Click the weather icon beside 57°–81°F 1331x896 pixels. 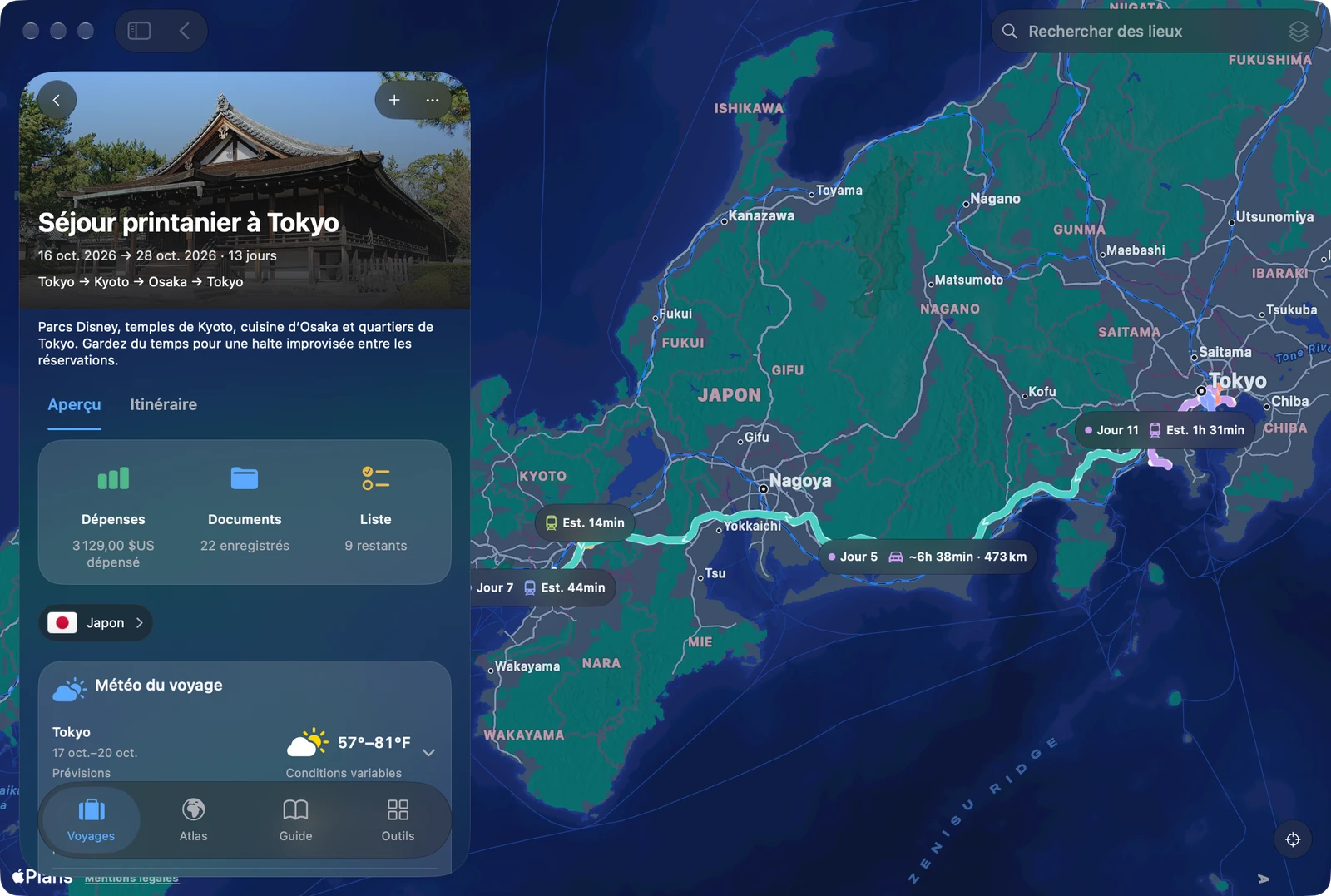307,742
